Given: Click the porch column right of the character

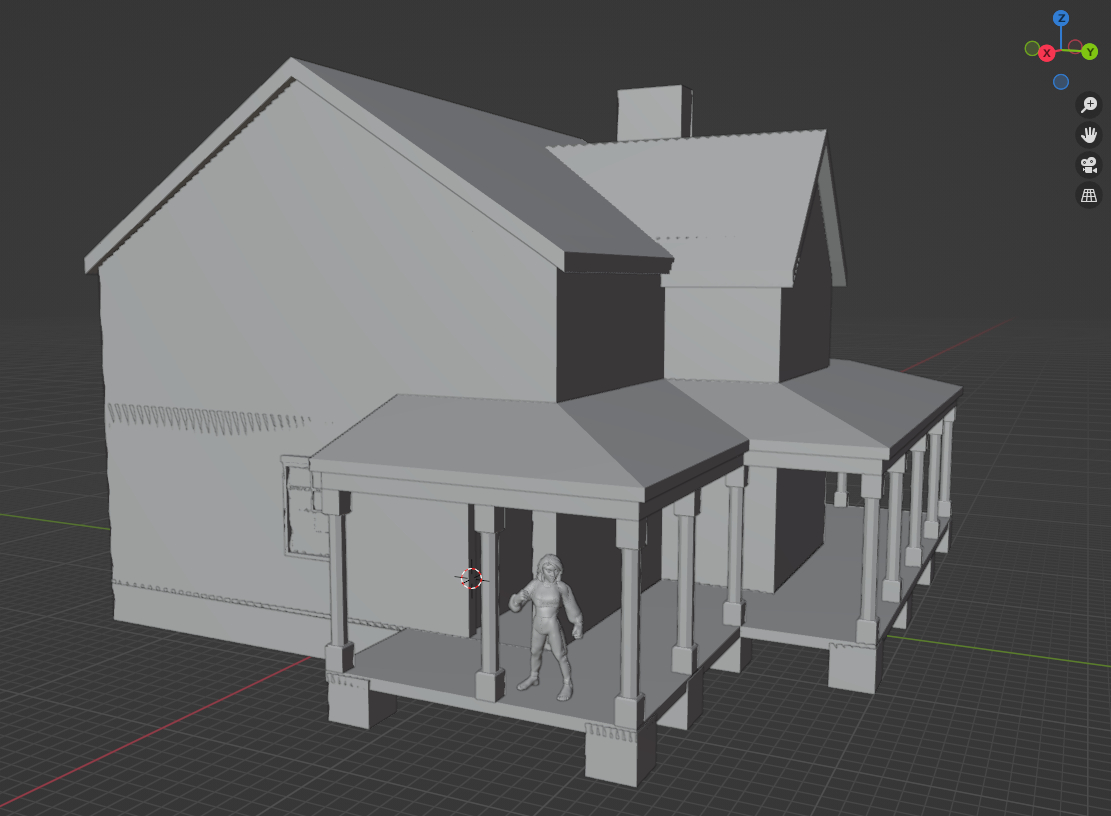Looking at the screenshot, I should [629, 615].
